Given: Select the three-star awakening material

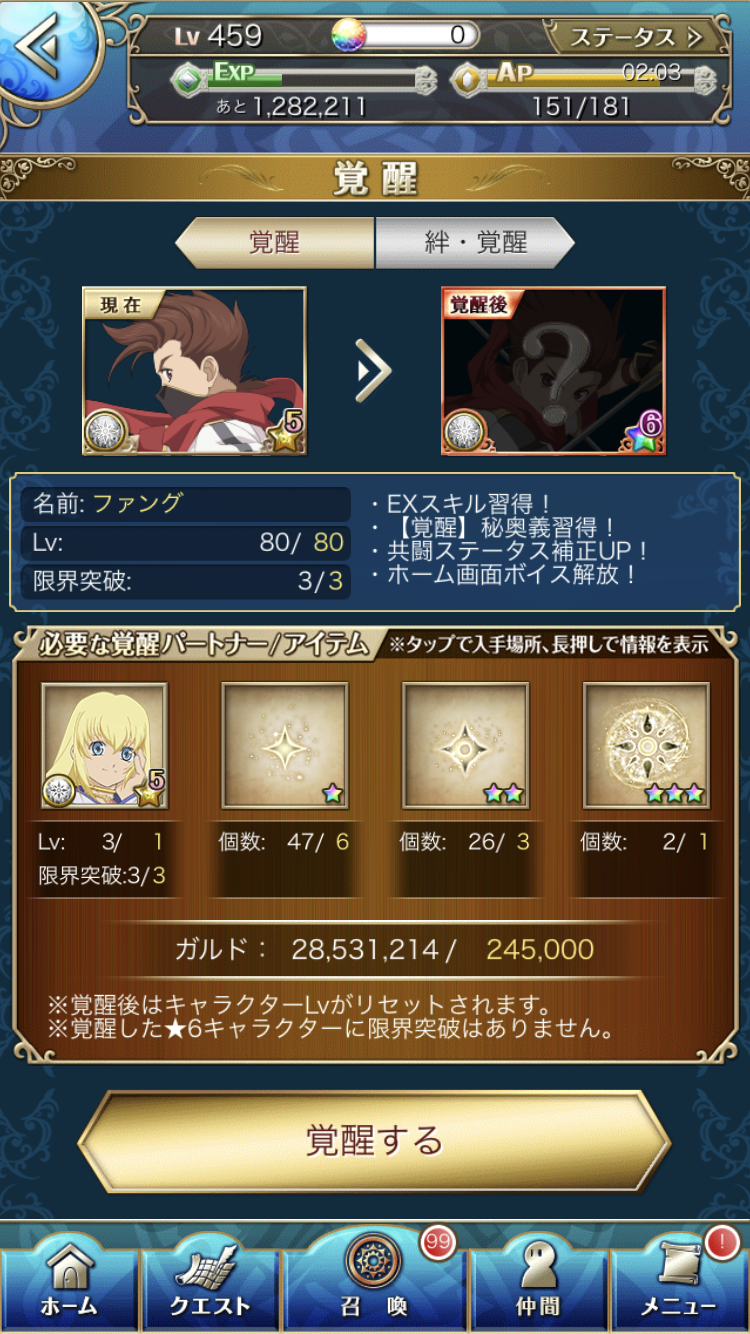Looking at the screenshot, I should point(647,746).
